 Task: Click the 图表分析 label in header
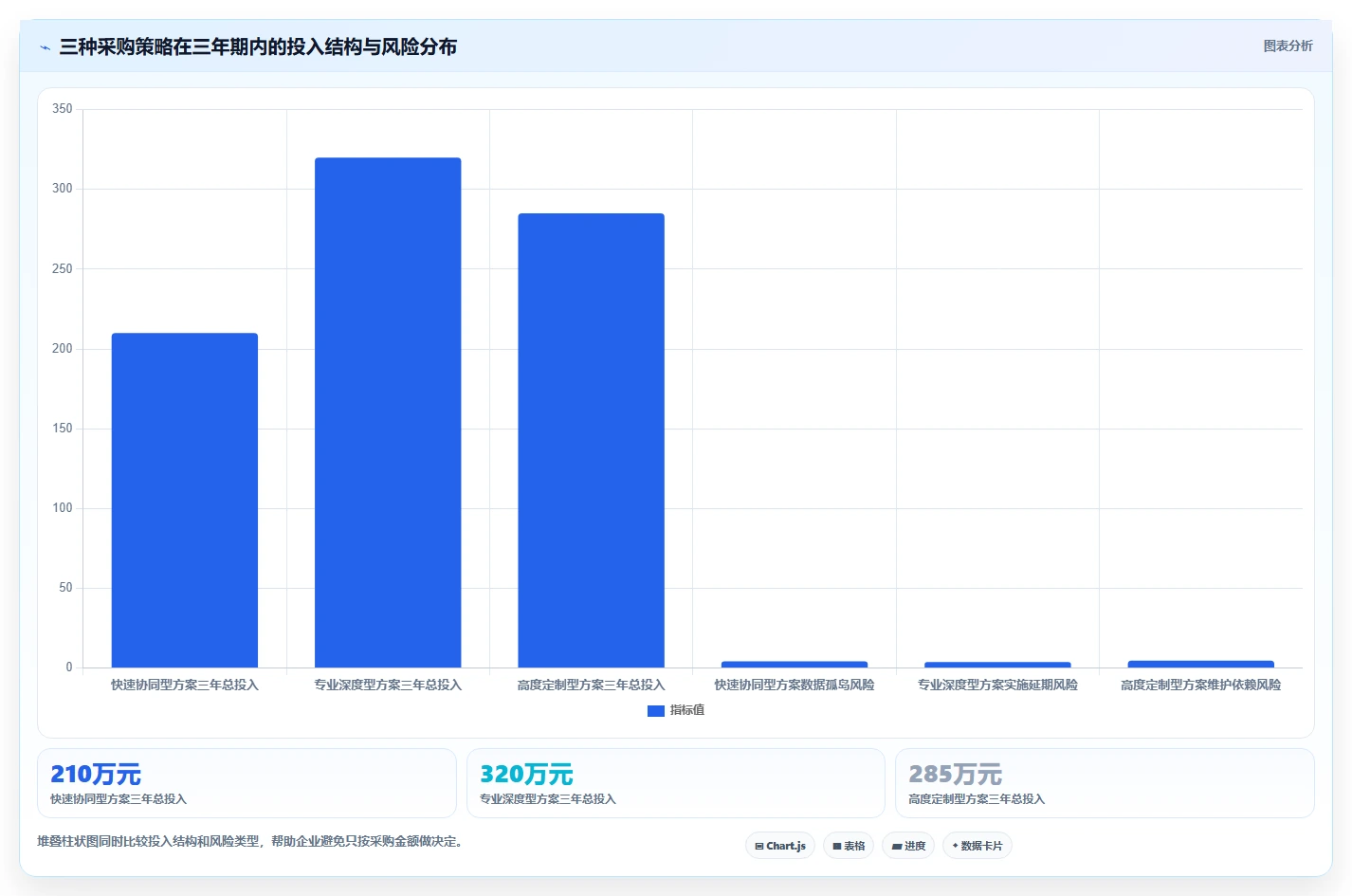point(1288,46)
